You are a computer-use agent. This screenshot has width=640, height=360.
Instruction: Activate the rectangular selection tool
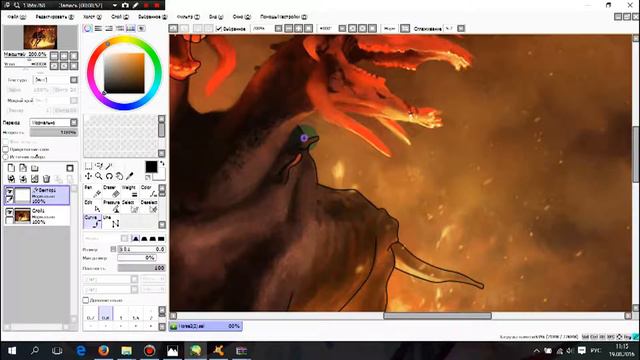pos(88,166)
